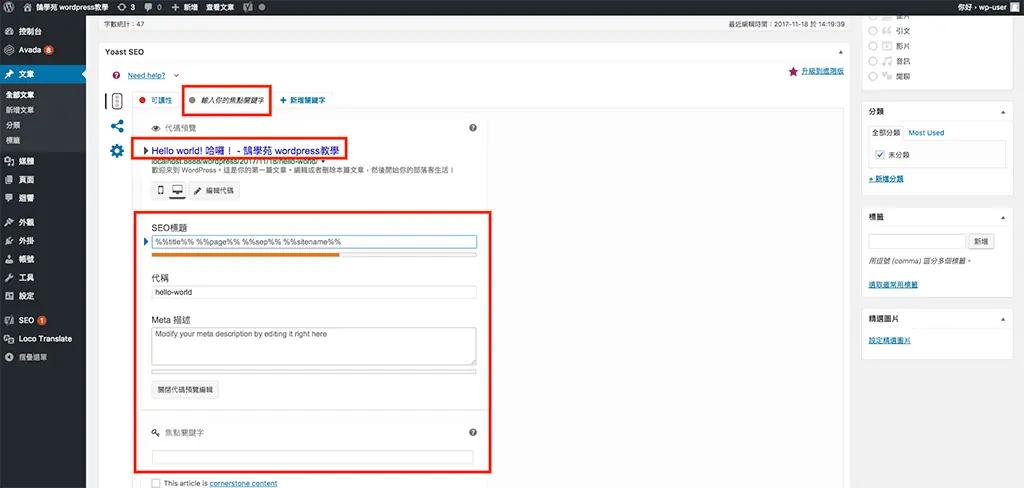Select the 引文 quote post format
Viewport: 1024px width, 488px height.
tap(873, 30)
